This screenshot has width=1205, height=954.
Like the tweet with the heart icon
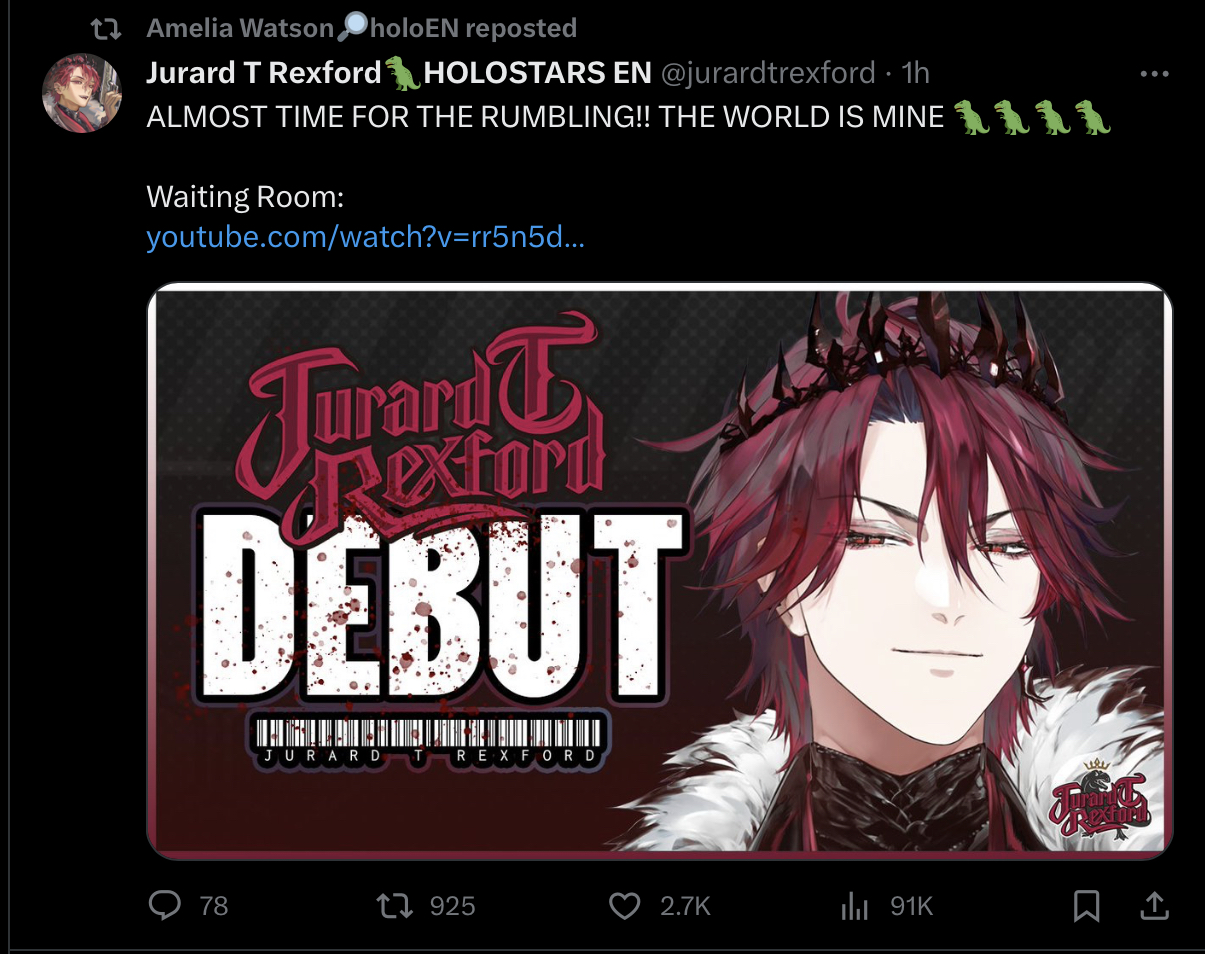[625, 906]
